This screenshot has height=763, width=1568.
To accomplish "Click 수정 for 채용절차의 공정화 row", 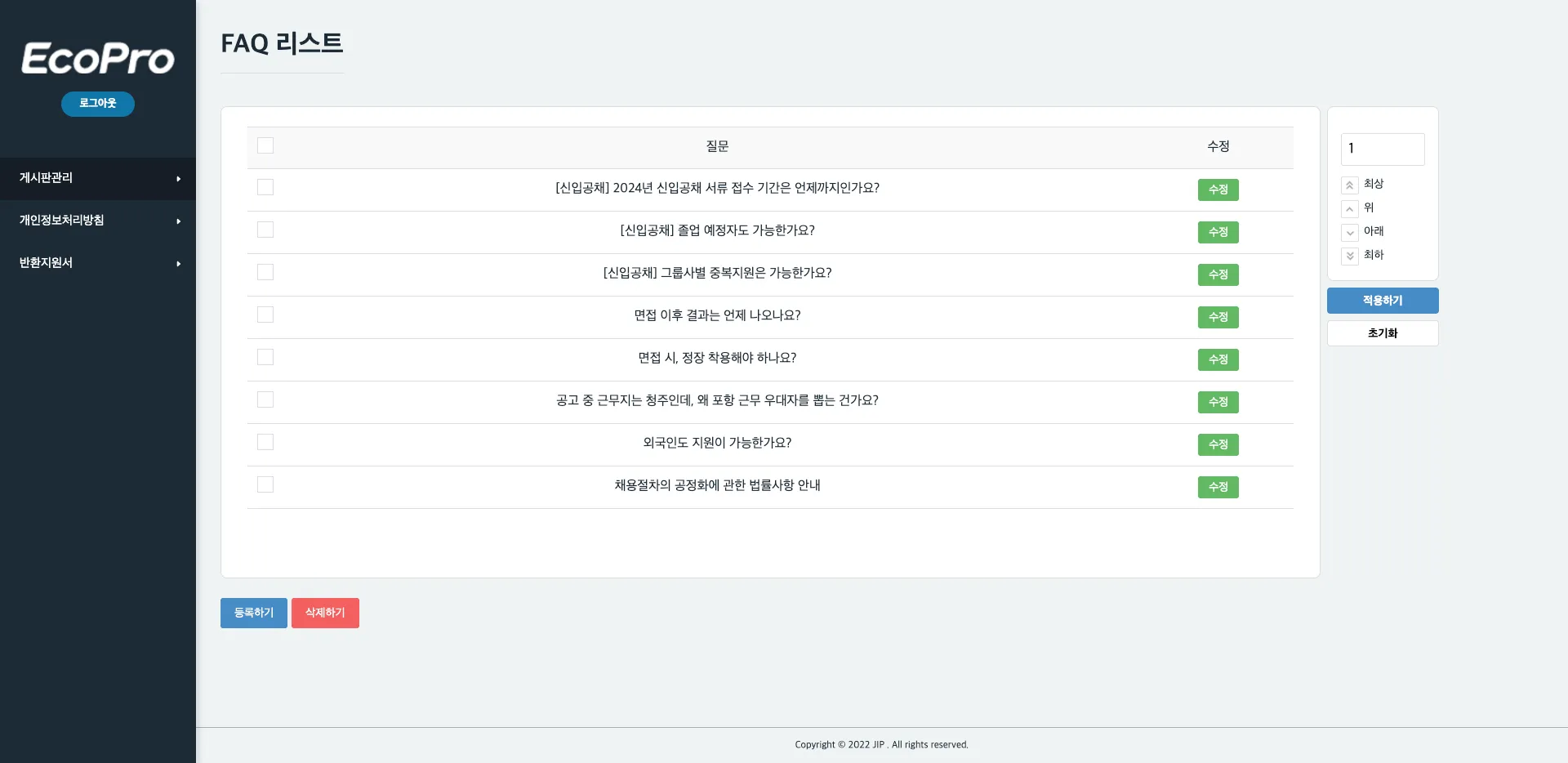I will tap(1218, 487).
